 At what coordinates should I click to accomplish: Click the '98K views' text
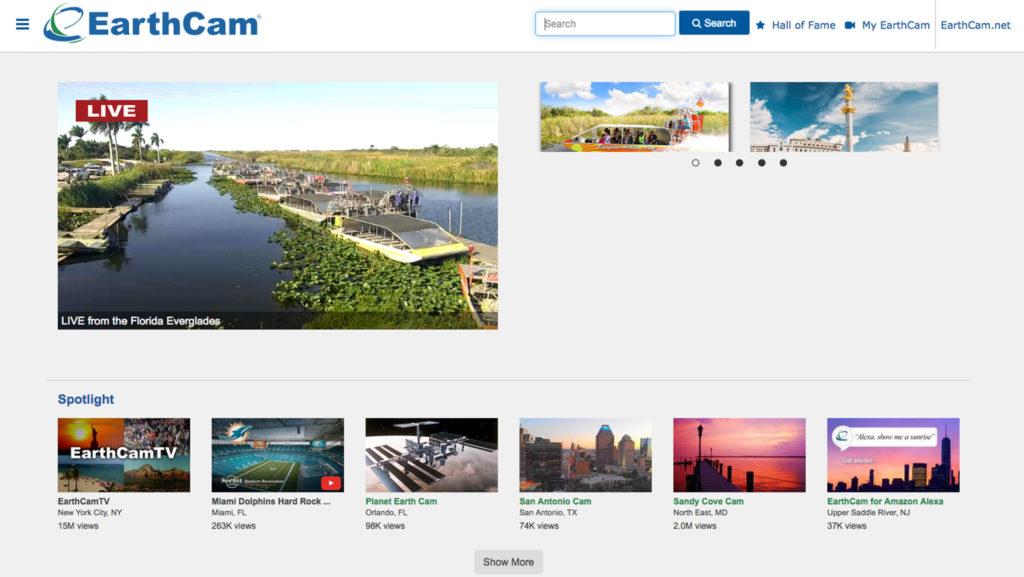click(x=385, y=525)
